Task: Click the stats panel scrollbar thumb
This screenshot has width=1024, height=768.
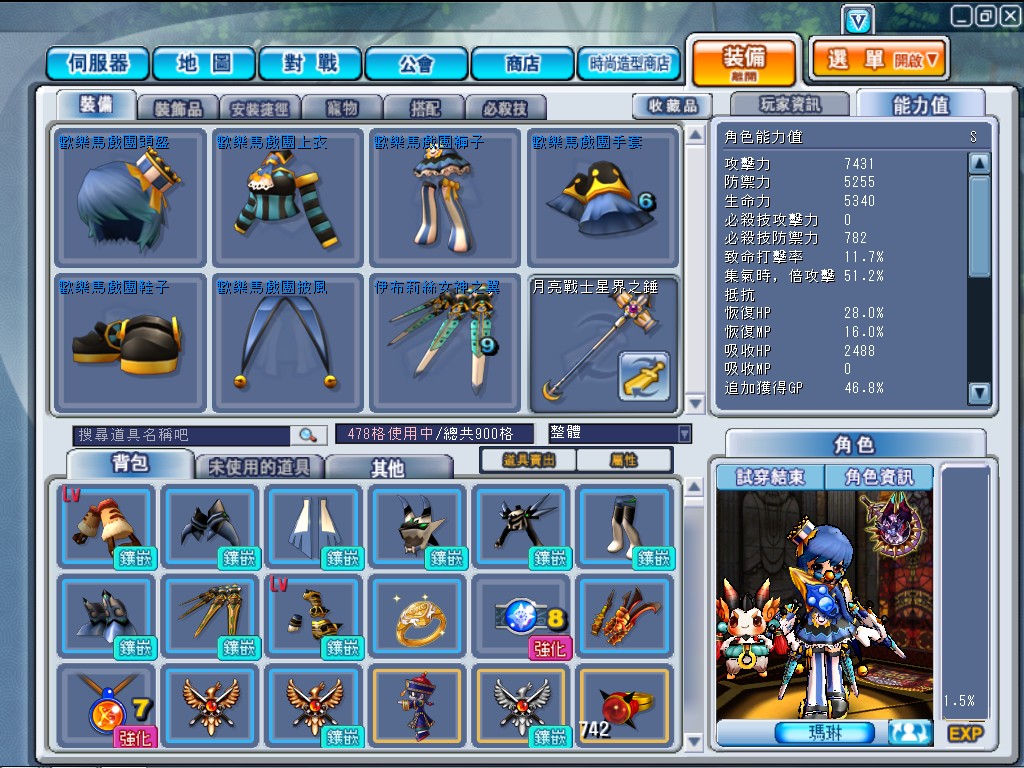Action: (x=979, y=226)
